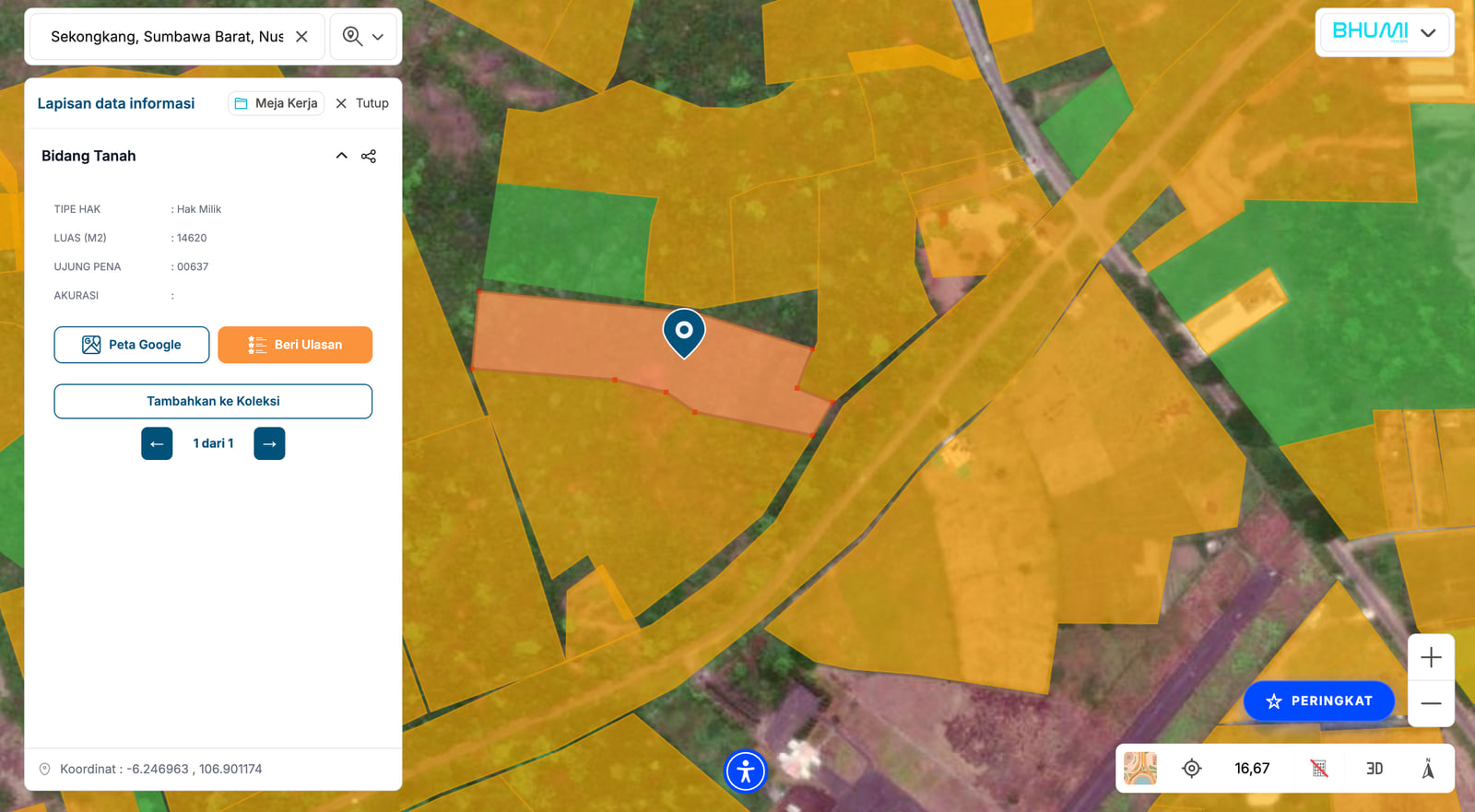Share the Bidang Tanah parcel info
The image size is (1475, 812).
click(369, 156)
